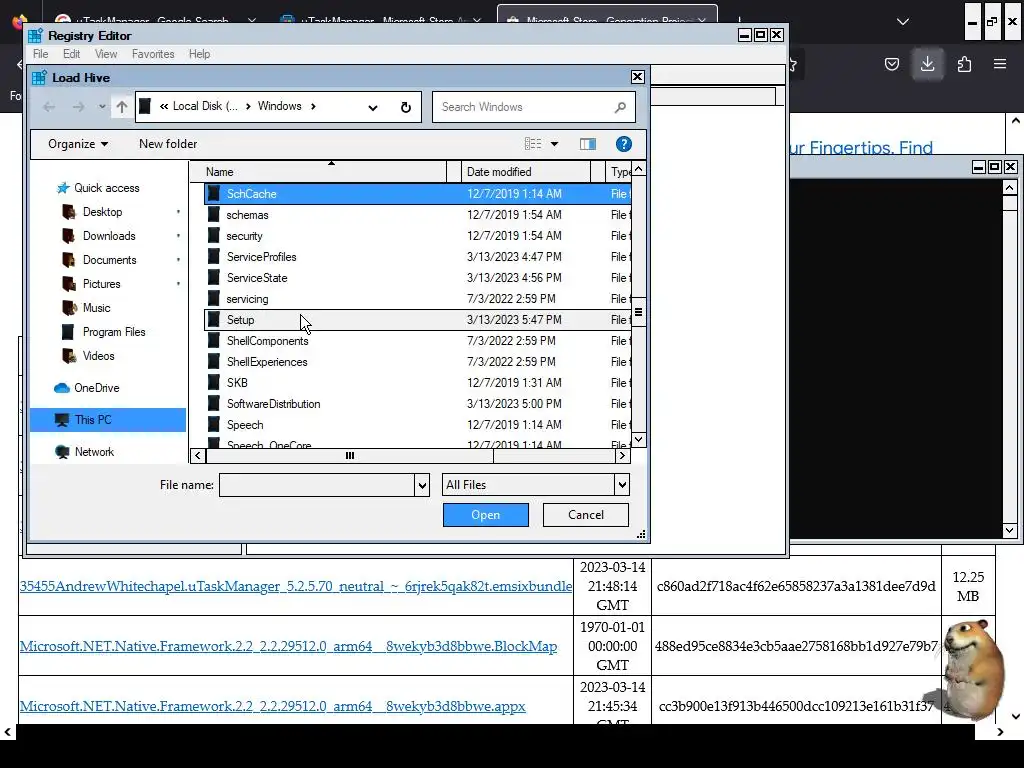Open the Organize dropdown
The image size is (1024, 768).
tap(78, 144)
